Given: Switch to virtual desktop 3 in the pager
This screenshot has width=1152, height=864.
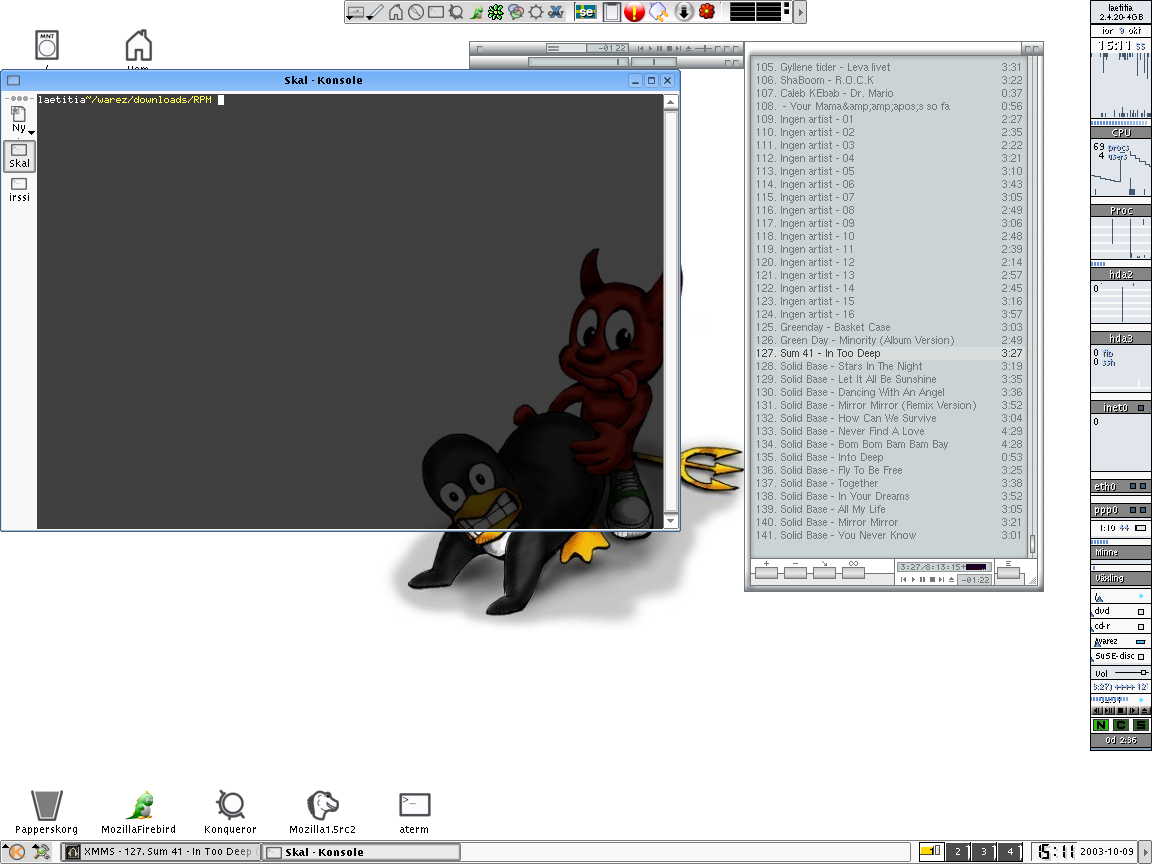Looking at the screenshot, I should 984,852.
